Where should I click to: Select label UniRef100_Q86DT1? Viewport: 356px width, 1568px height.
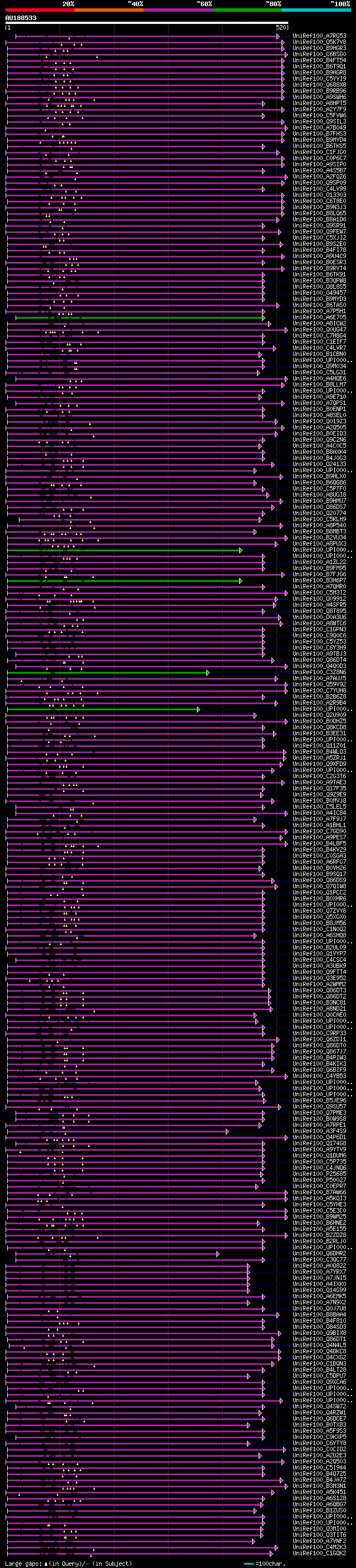[319, 1339]
